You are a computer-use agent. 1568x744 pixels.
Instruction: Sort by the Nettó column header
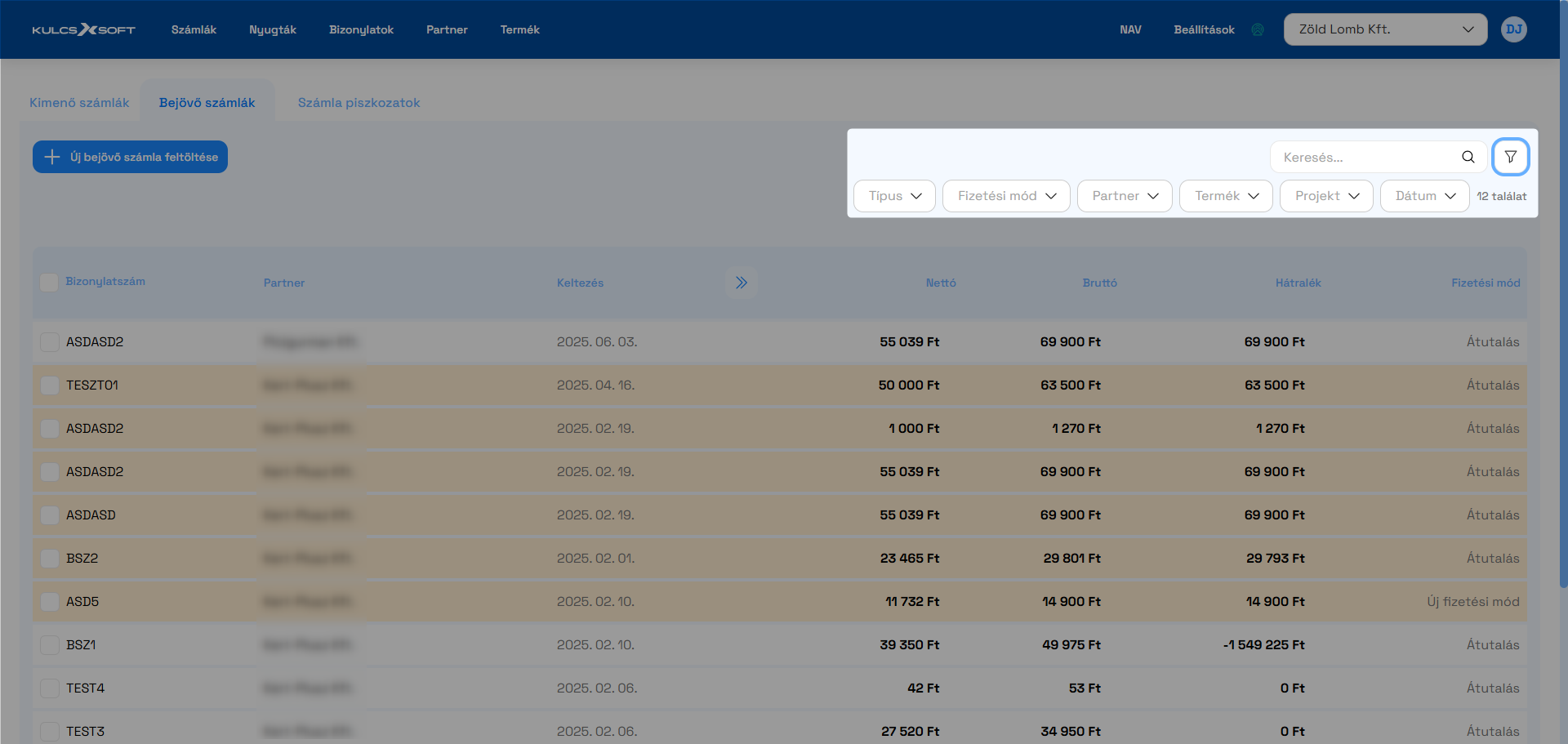click(x=941, y=283)
